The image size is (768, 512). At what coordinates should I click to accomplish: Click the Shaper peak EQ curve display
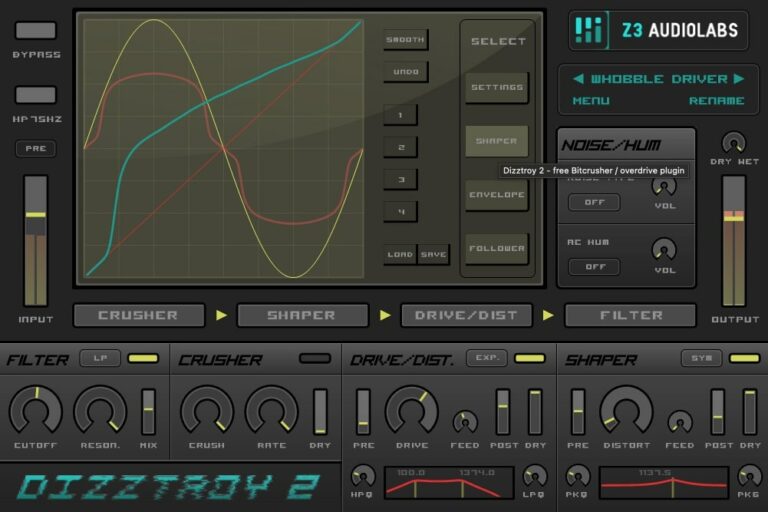click(x=664, y=483)
